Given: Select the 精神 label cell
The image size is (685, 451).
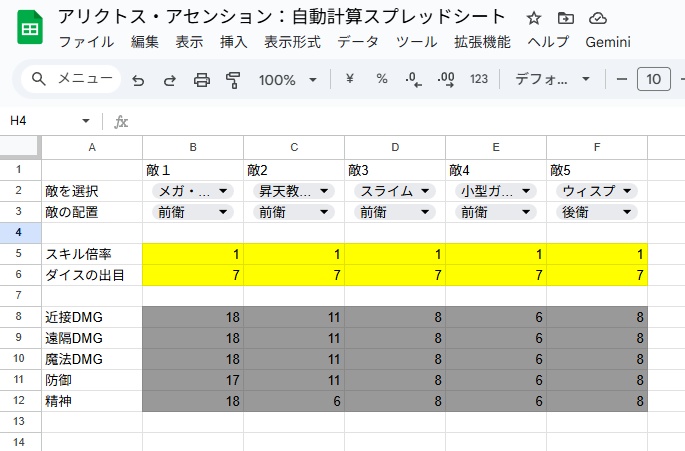Looking at the screenshot, I should [x=92, y=401].
